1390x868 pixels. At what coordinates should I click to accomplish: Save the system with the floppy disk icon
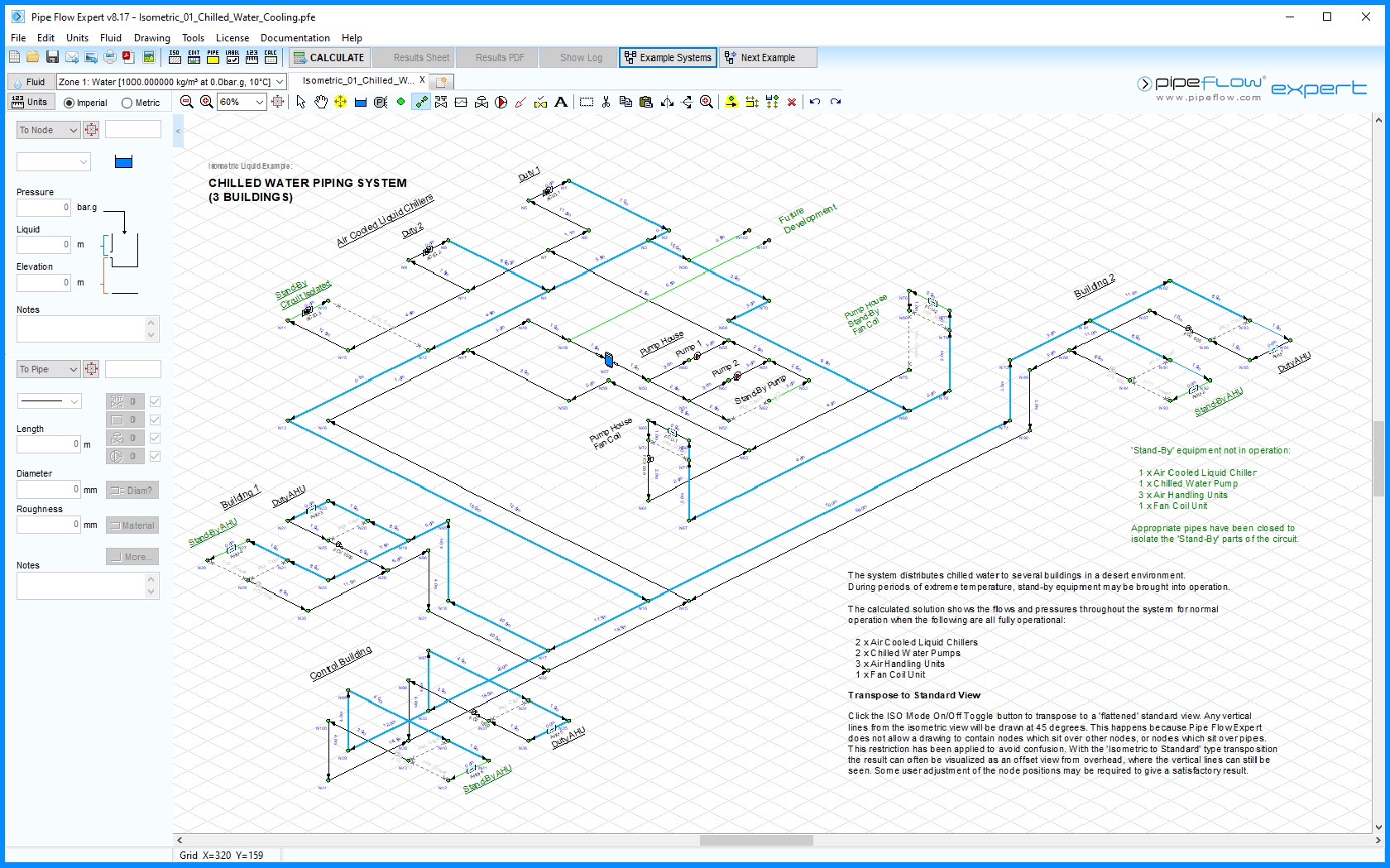click(52, 57)
